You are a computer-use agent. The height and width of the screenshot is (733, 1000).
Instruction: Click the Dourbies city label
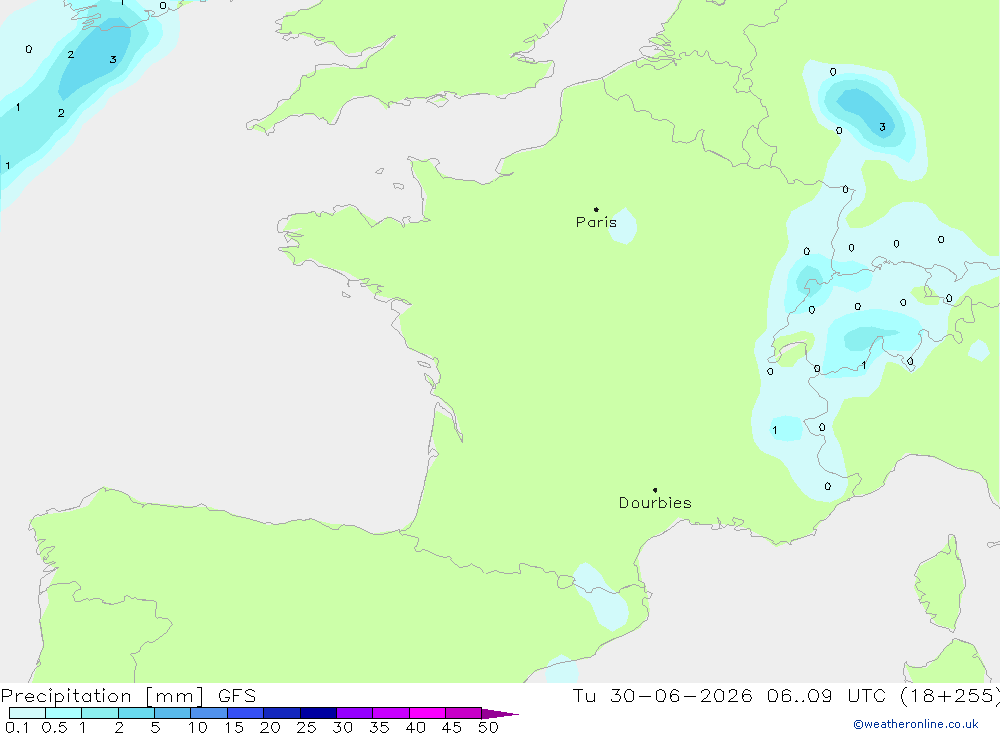[655, 503]
